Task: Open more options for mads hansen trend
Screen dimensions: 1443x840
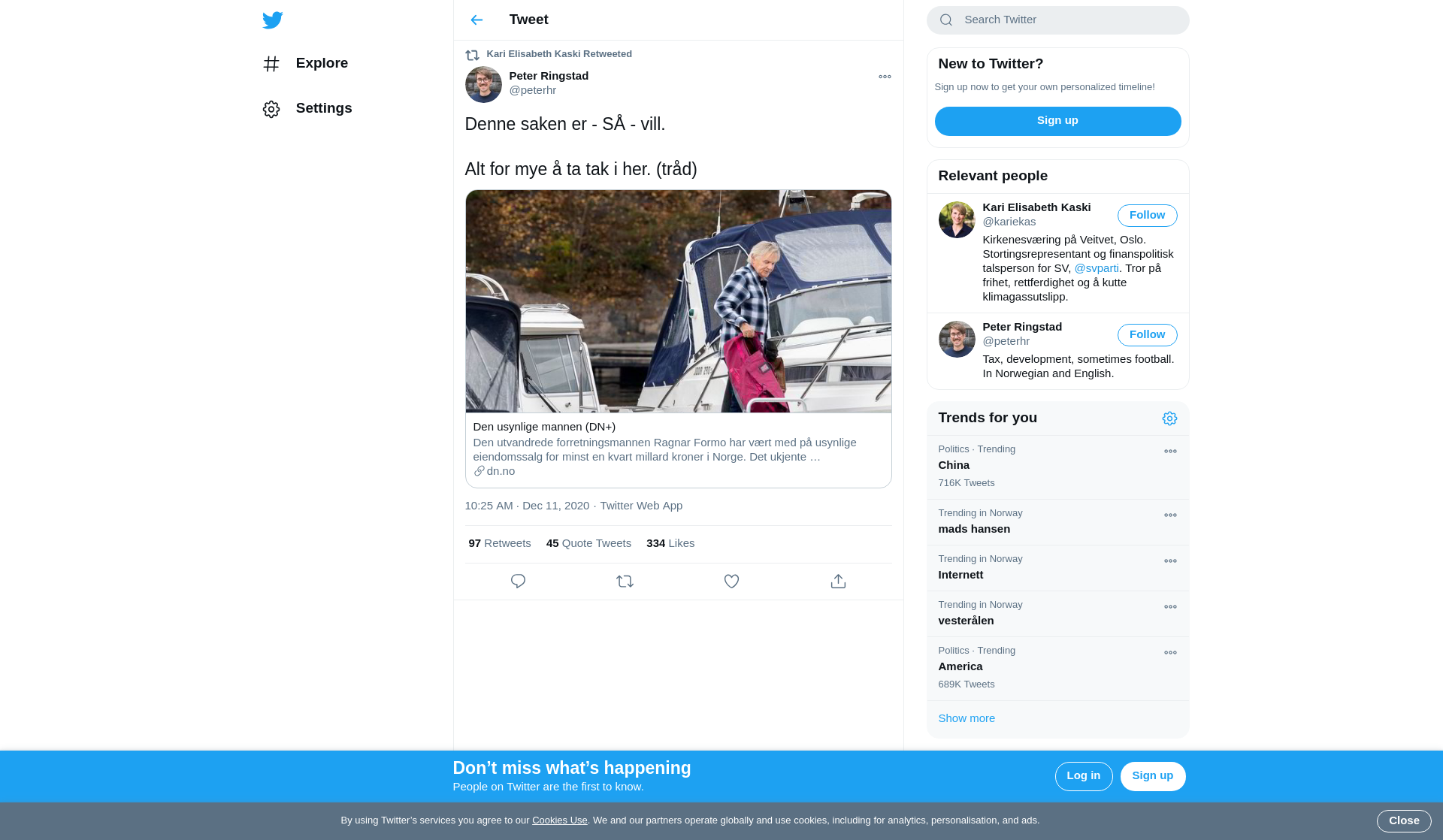Action: click(1170, 515)
